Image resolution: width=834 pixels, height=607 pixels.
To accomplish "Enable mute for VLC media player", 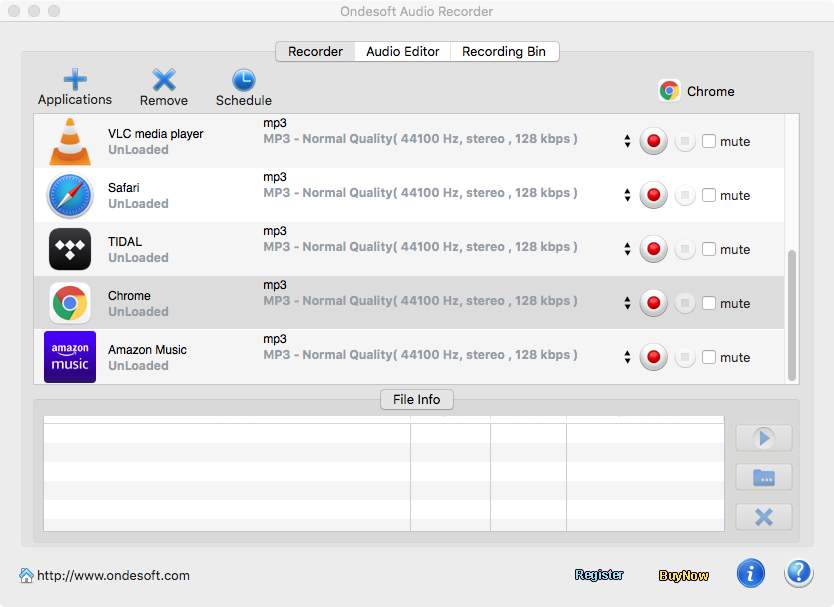I will (708, 141).
